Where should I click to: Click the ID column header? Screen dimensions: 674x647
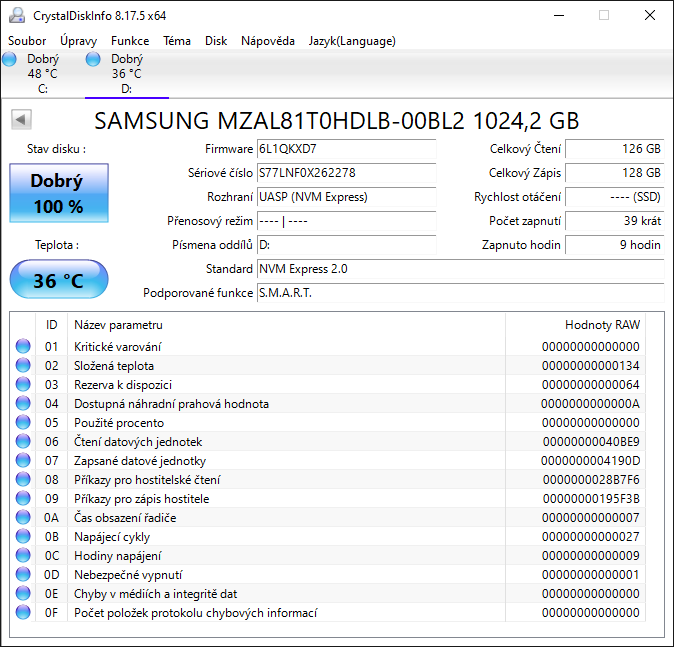click(x=51, y=325)
